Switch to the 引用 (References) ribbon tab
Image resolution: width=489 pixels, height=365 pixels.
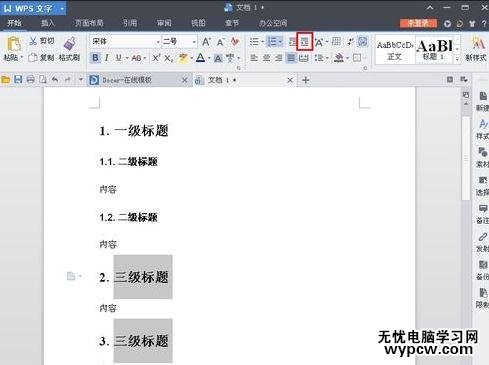pyautogui.click(x=130, y=23)
